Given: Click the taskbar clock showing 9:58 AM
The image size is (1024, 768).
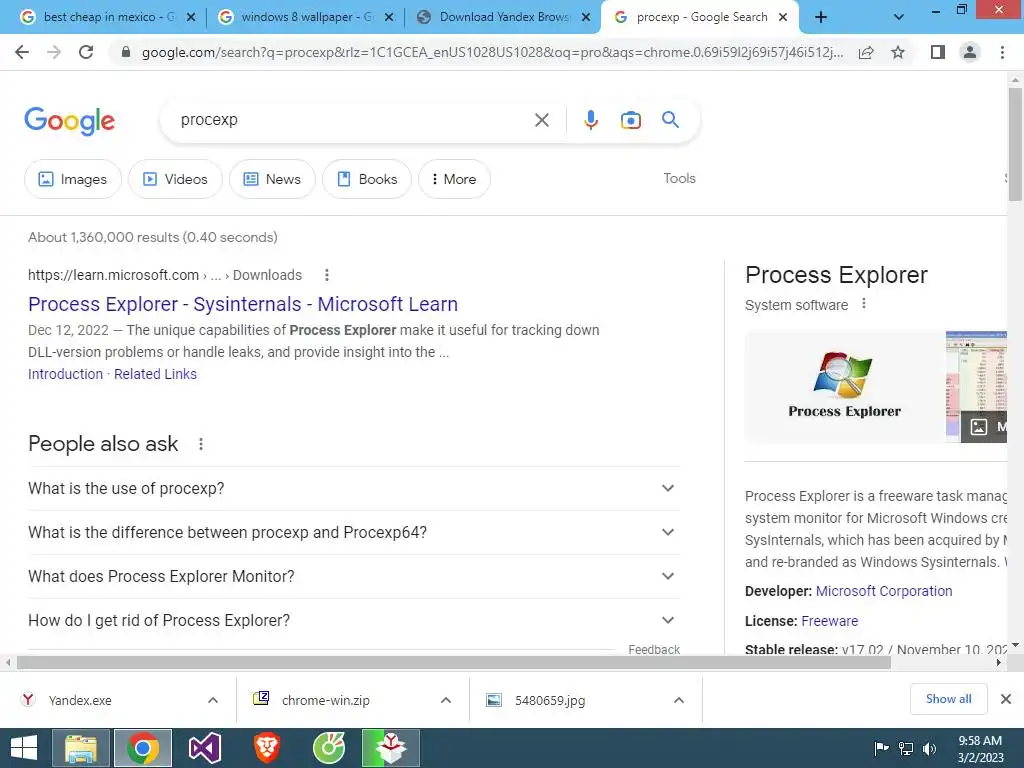Looking at the screenshot, I should (980, 748).
